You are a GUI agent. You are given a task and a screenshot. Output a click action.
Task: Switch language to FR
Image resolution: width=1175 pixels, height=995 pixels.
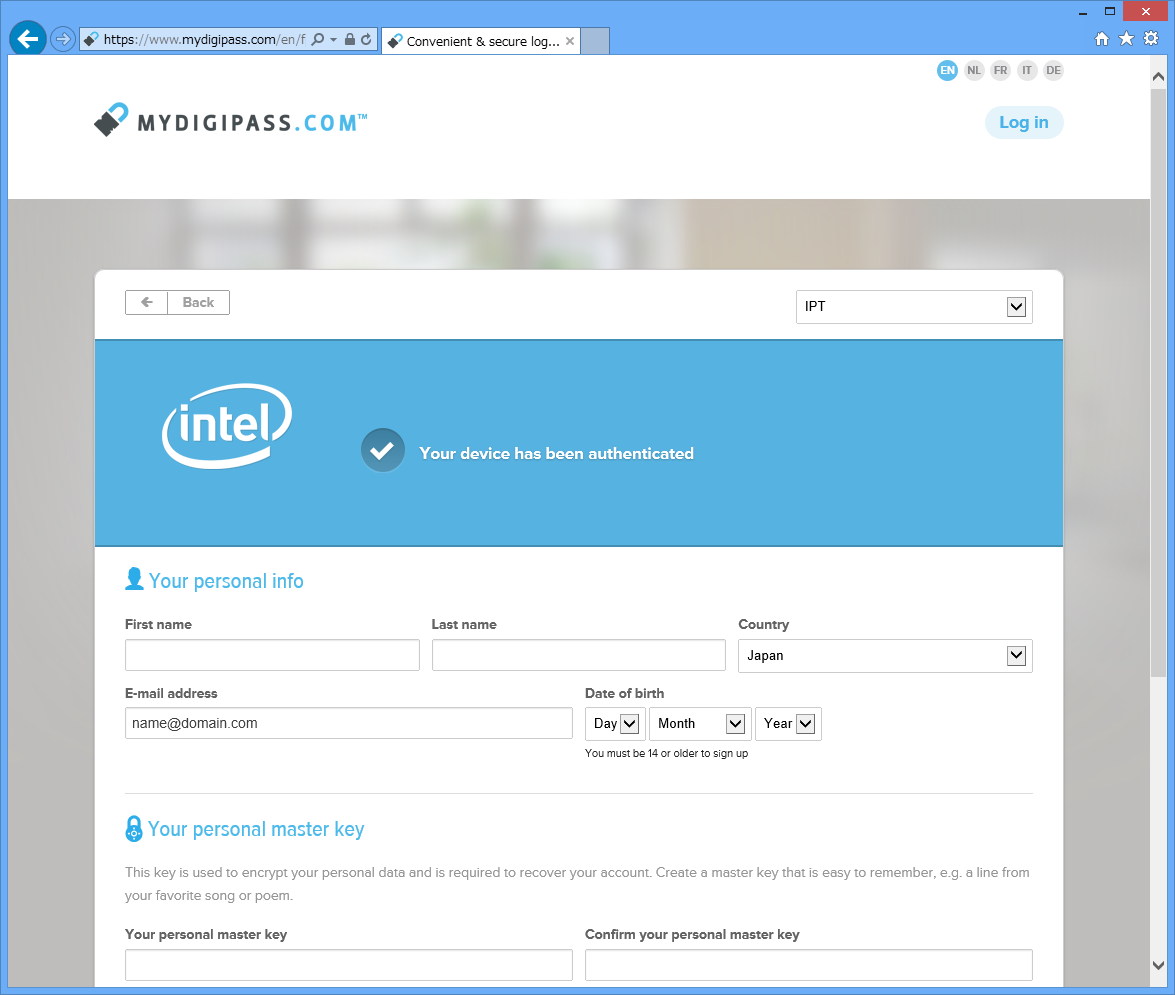(x=1000, y=70)
